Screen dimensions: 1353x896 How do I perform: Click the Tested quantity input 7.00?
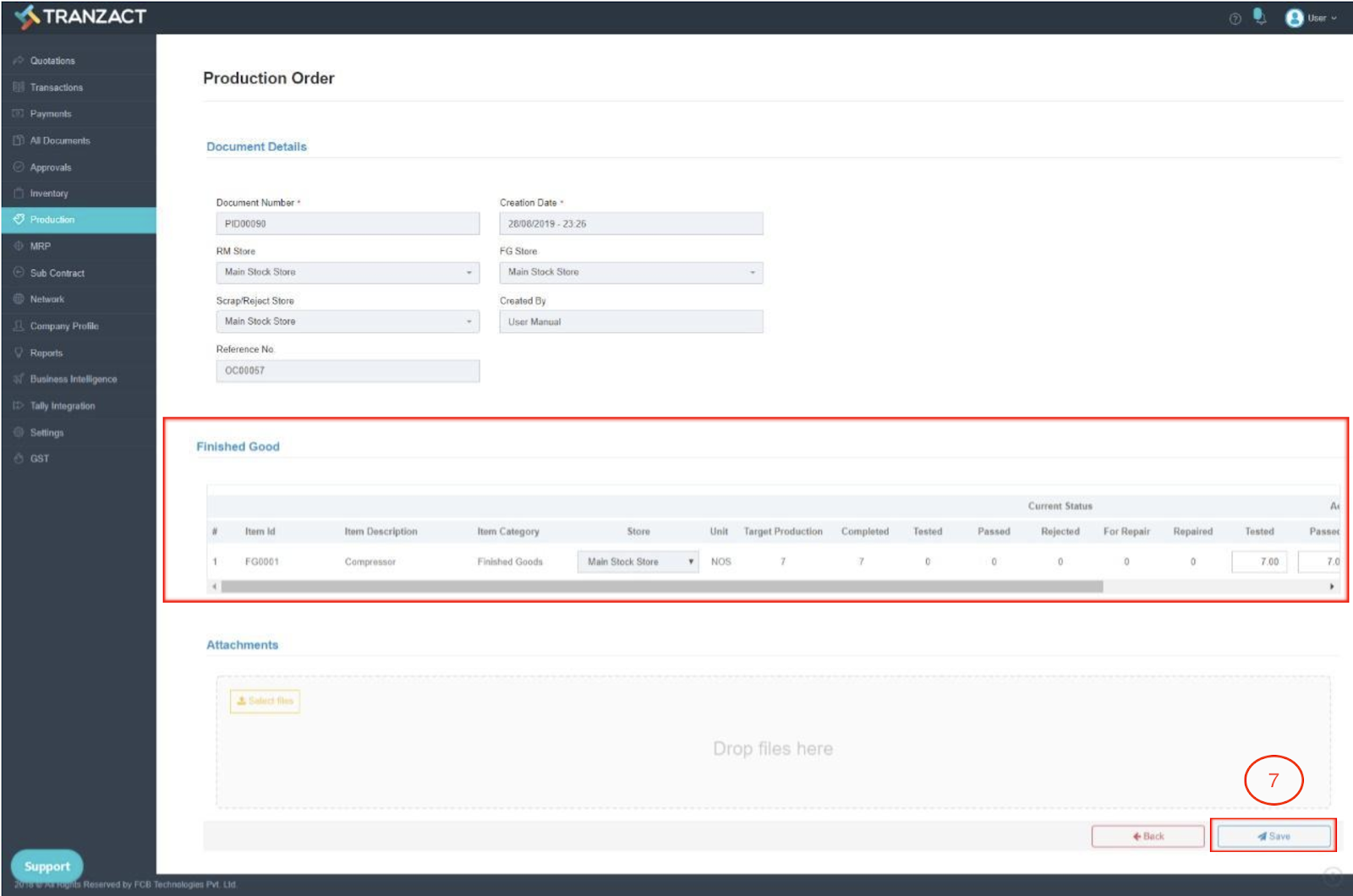1259,561
